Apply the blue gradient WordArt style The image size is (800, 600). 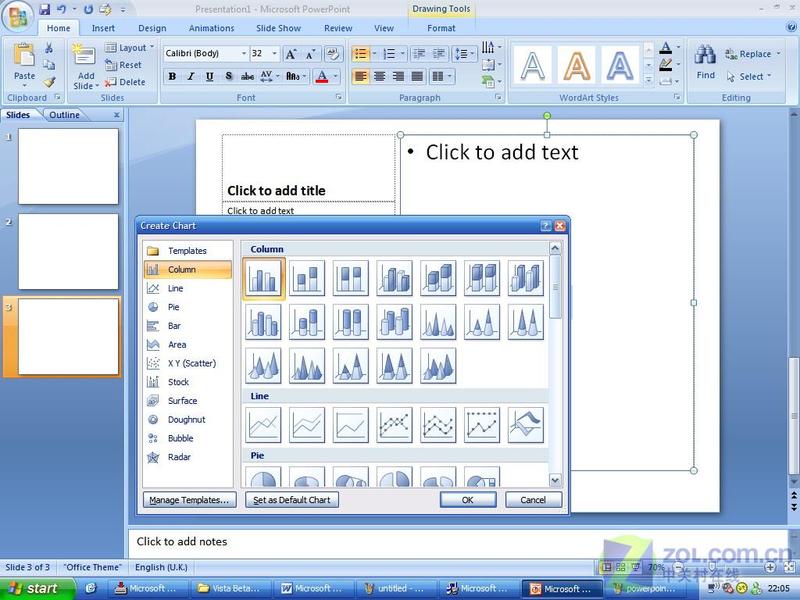[x=620, y=65]
